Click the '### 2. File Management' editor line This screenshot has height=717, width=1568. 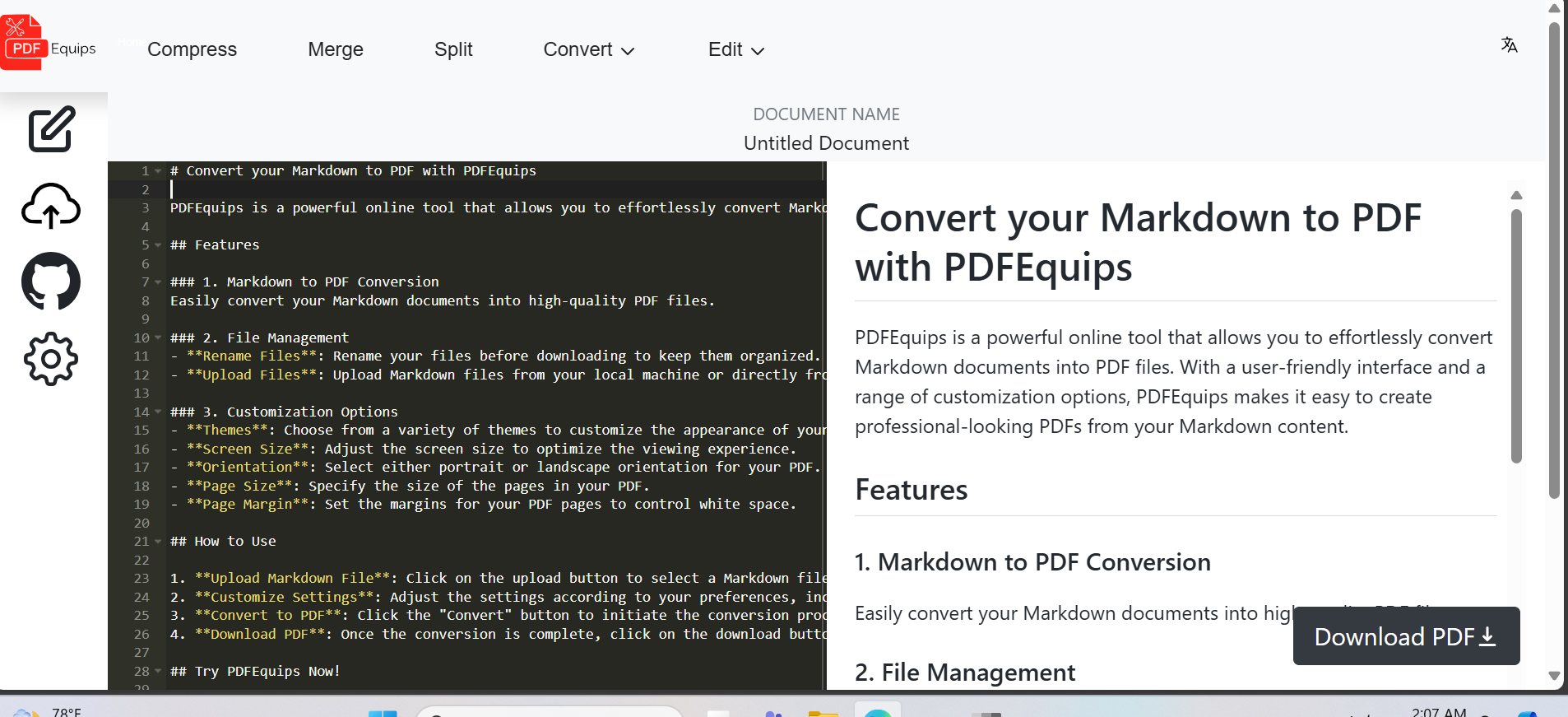click(259, 338)
